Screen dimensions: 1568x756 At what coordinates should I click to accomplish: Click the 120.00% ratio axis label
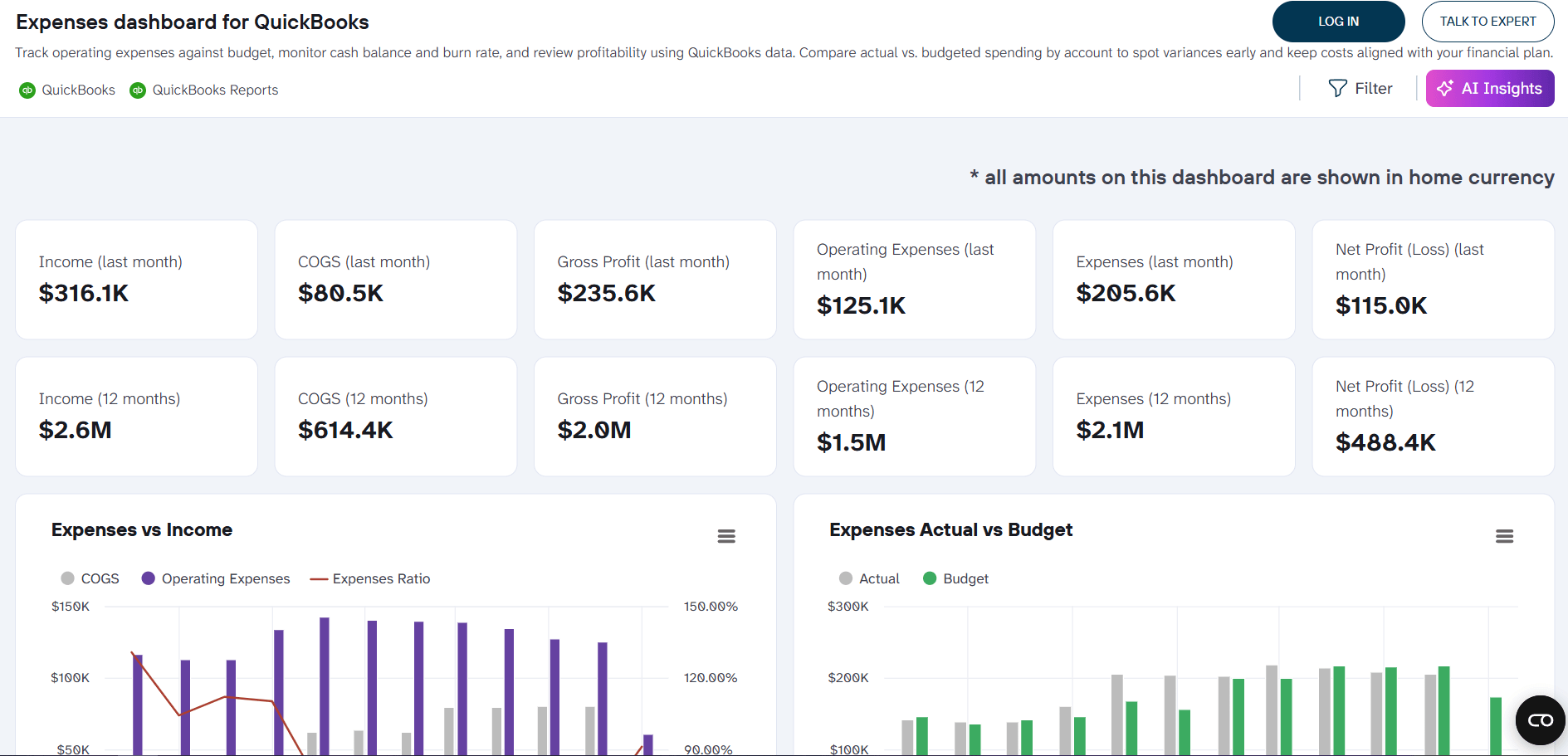coord(711,678)
